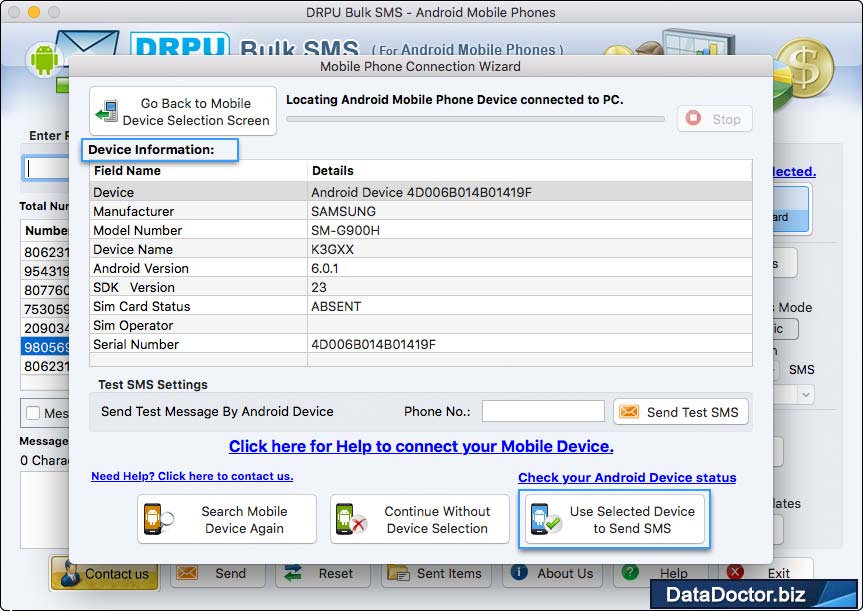Screen dimensions: 863x611
Task: Select the Model Number value SM-G900H
Action: 345,230
